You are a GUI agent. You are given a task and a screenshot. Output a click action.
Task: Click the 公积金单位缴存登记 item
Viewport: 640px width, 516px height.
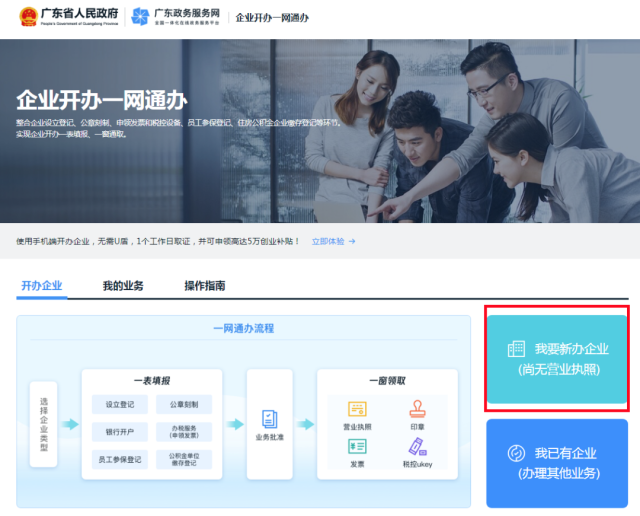click(x=184, y=460)
